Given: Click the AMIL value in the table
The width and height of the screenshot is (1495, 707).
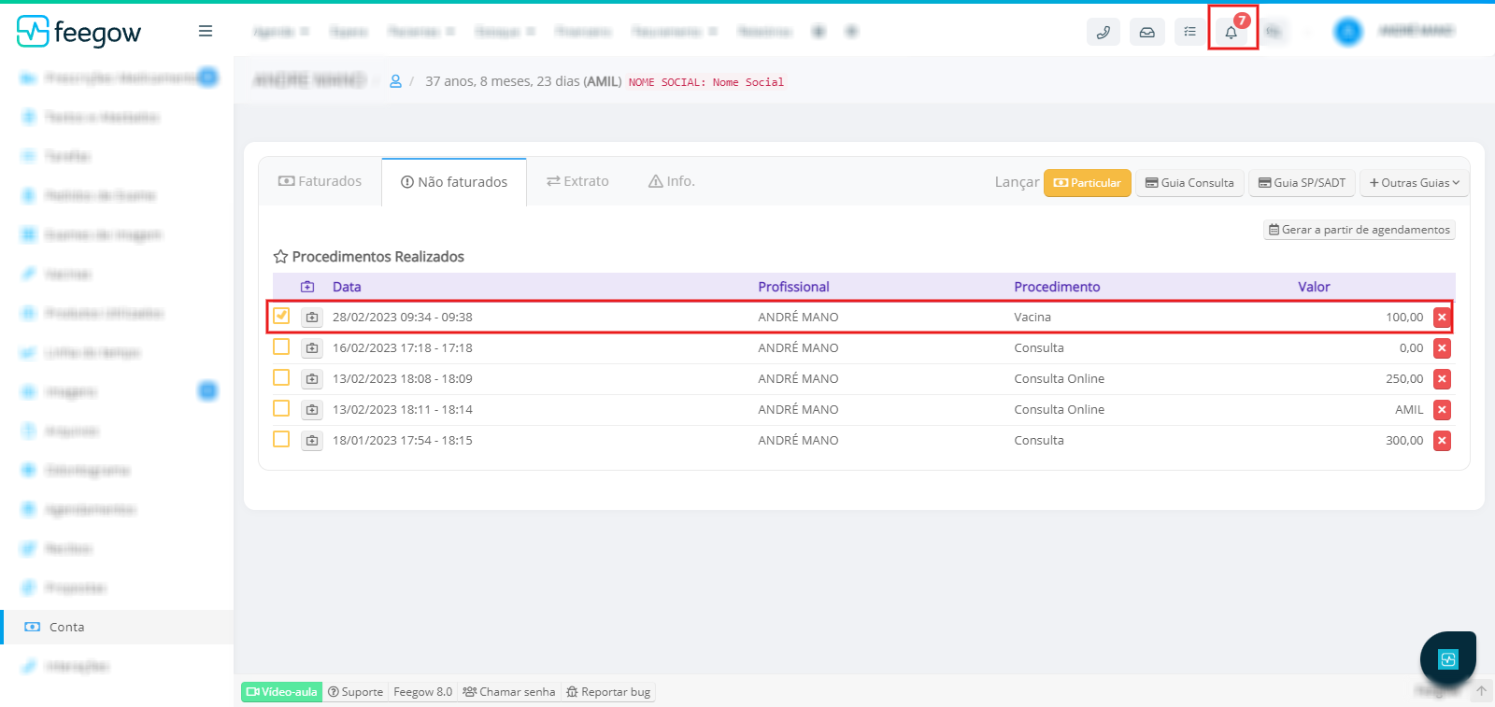Looking at the screenshot, I should pos(1409,409).
